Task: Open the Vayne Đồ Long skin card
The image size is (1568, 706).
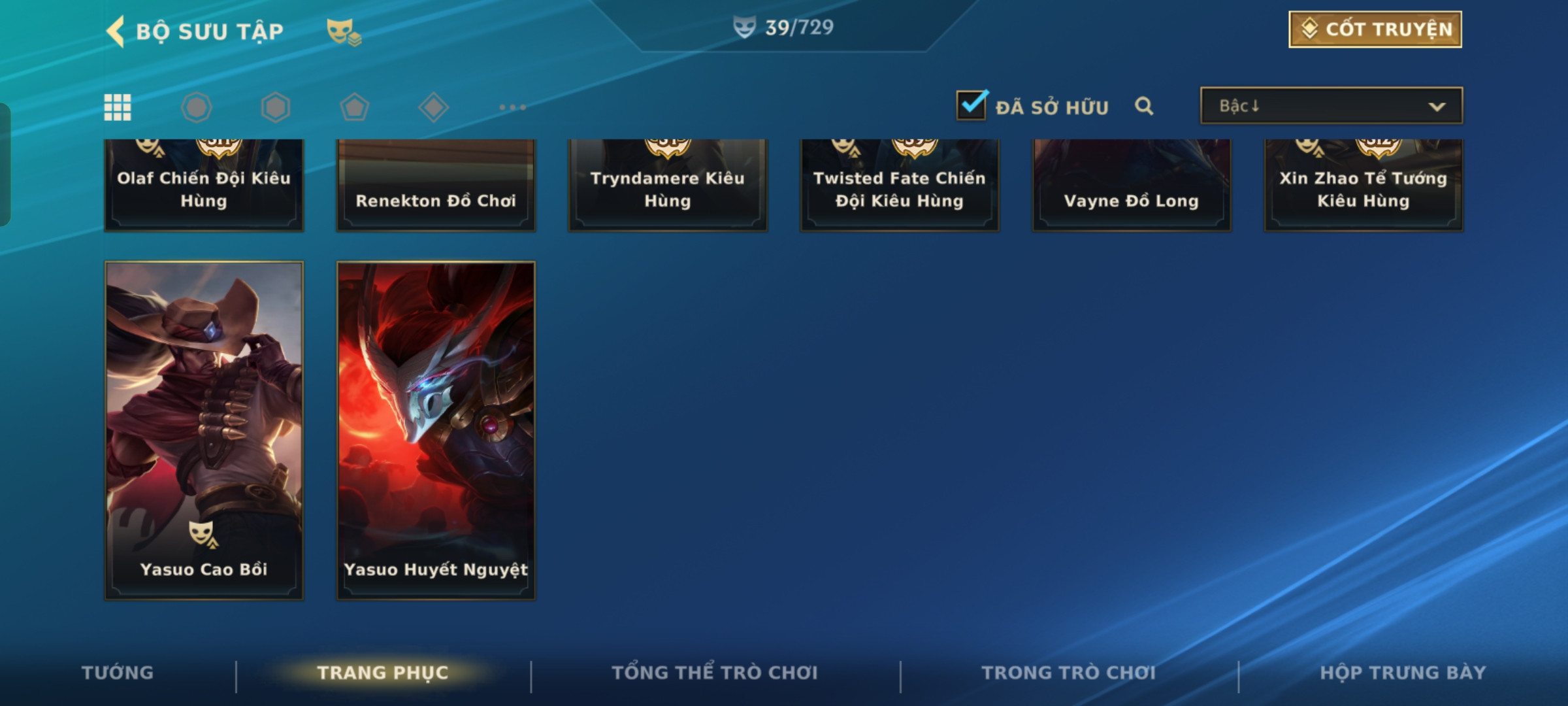Action: point(1132,185)
